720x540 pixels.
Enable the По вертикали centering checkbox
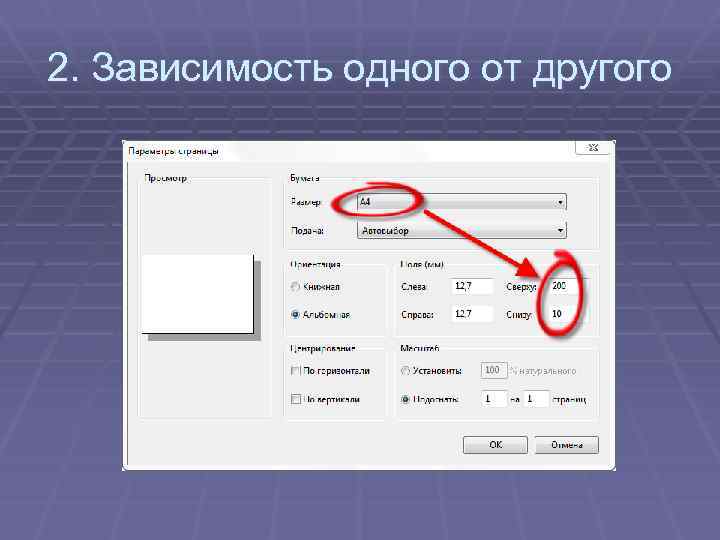click(296, 399)
